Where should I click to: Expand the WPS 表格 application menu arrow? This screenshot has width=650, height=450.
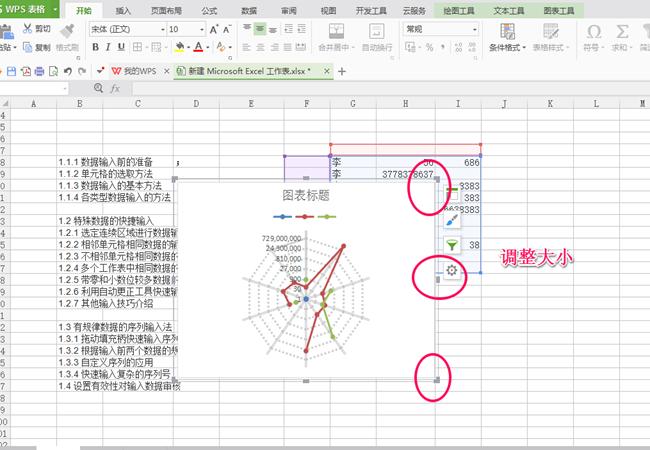[x=55, y=9]
